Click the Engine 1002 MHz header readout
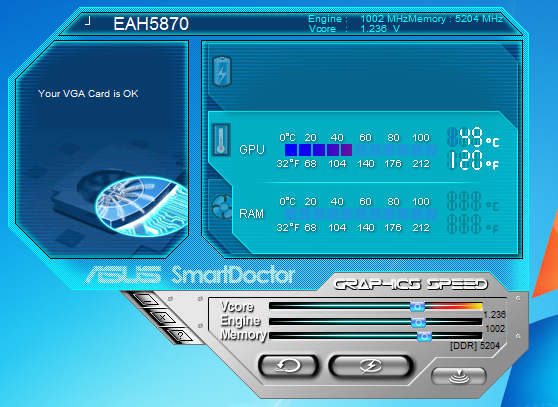The height and width of the screenshot is (407, 558). click(x=358, y=18)
